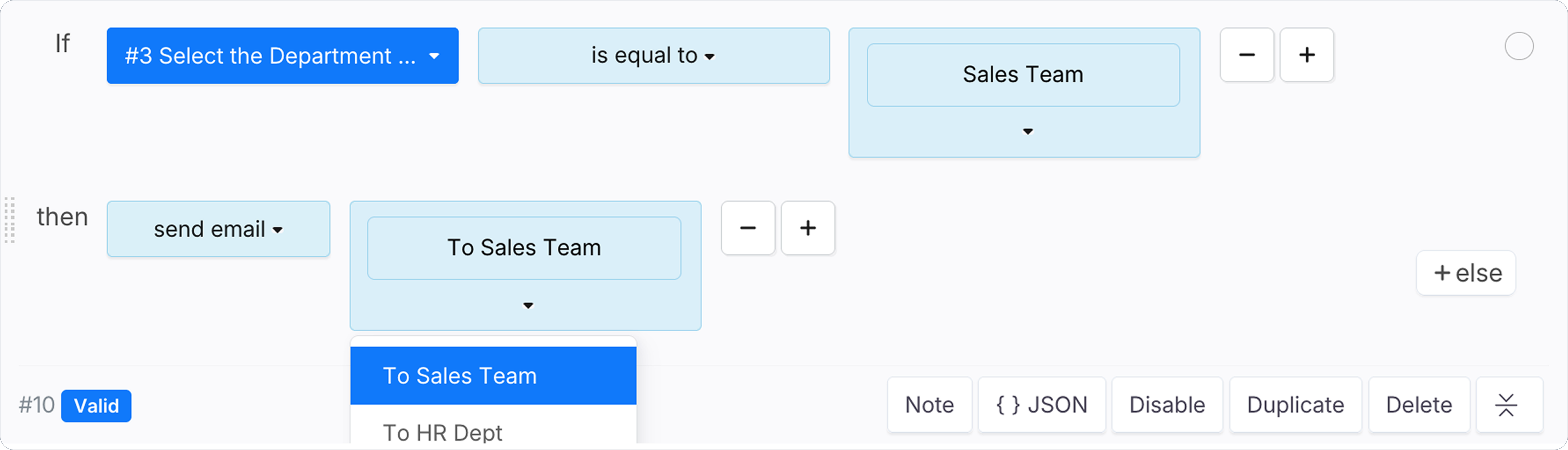Change the 'is equal to' operator

tap(653, 55)
